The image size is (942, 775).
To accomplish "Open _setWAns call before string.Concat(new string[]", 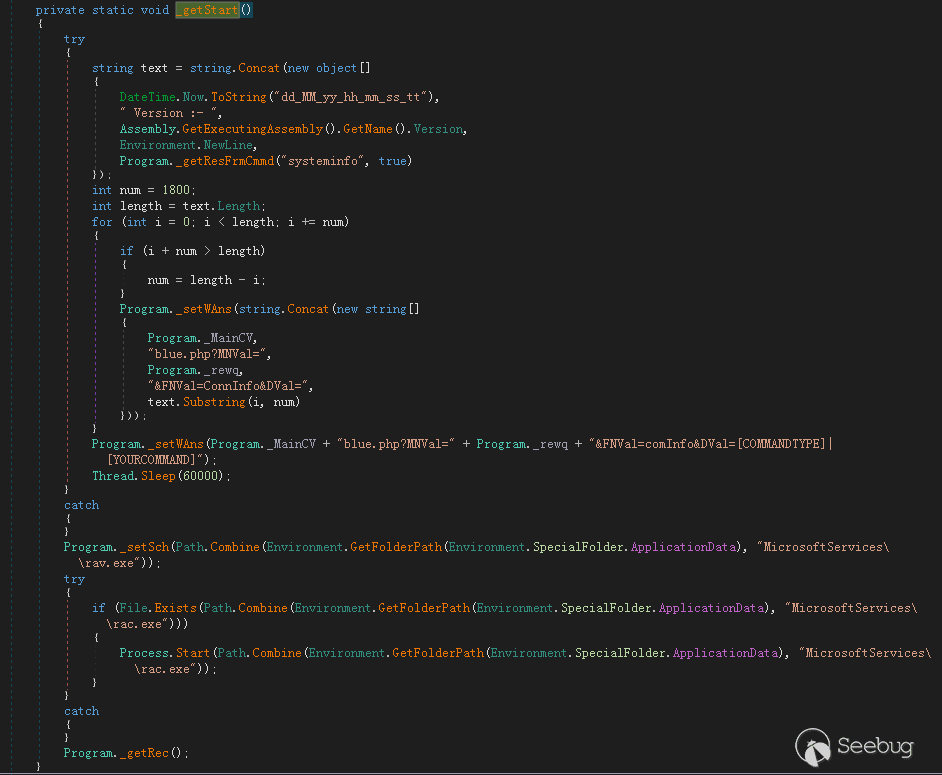I will pyautogui.click(x=204, y=309).
